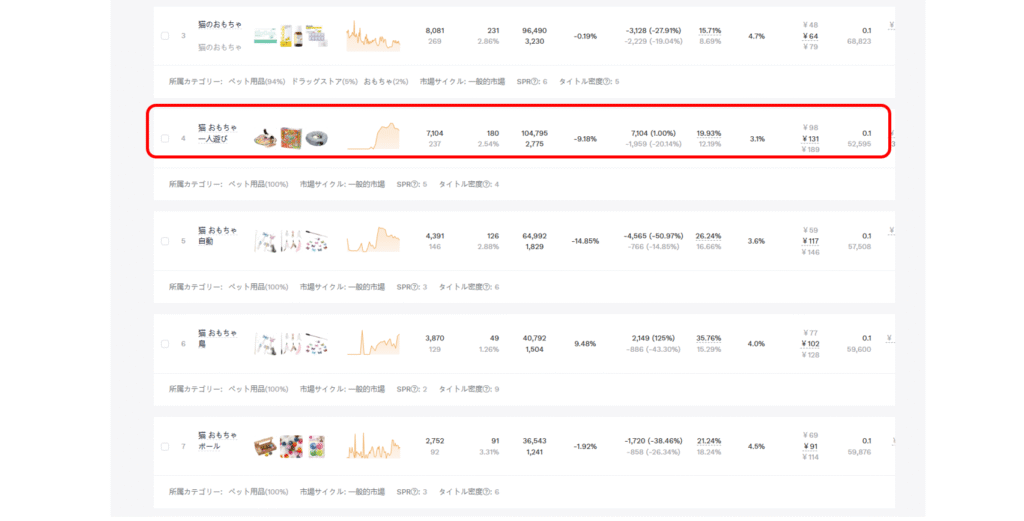Select checkbox for 猫 おもちゃ 一人遊び

click(165, 139)
